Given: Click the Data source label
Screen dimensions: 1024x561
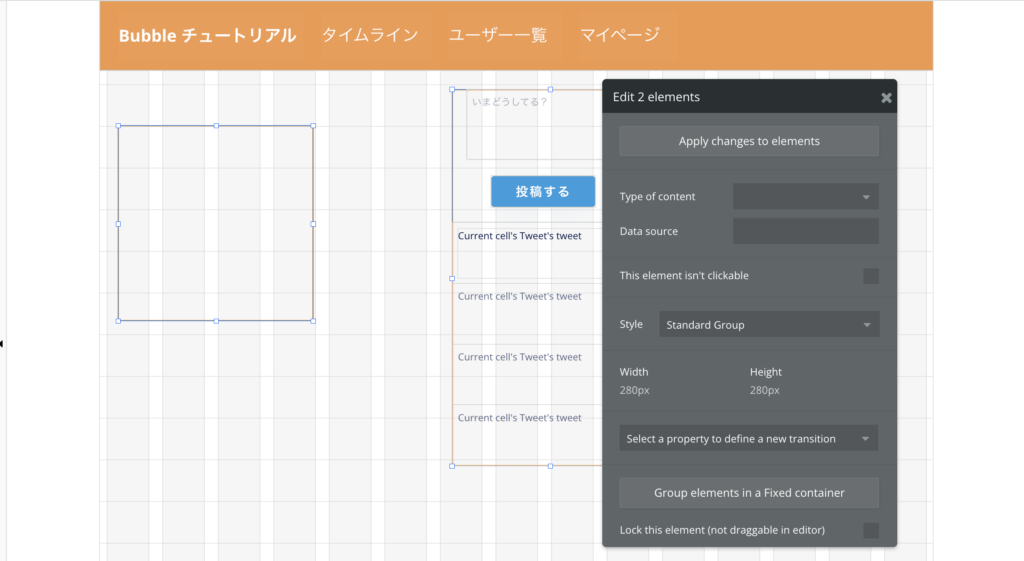Looking at the screenshot, I should click(648, 231).
